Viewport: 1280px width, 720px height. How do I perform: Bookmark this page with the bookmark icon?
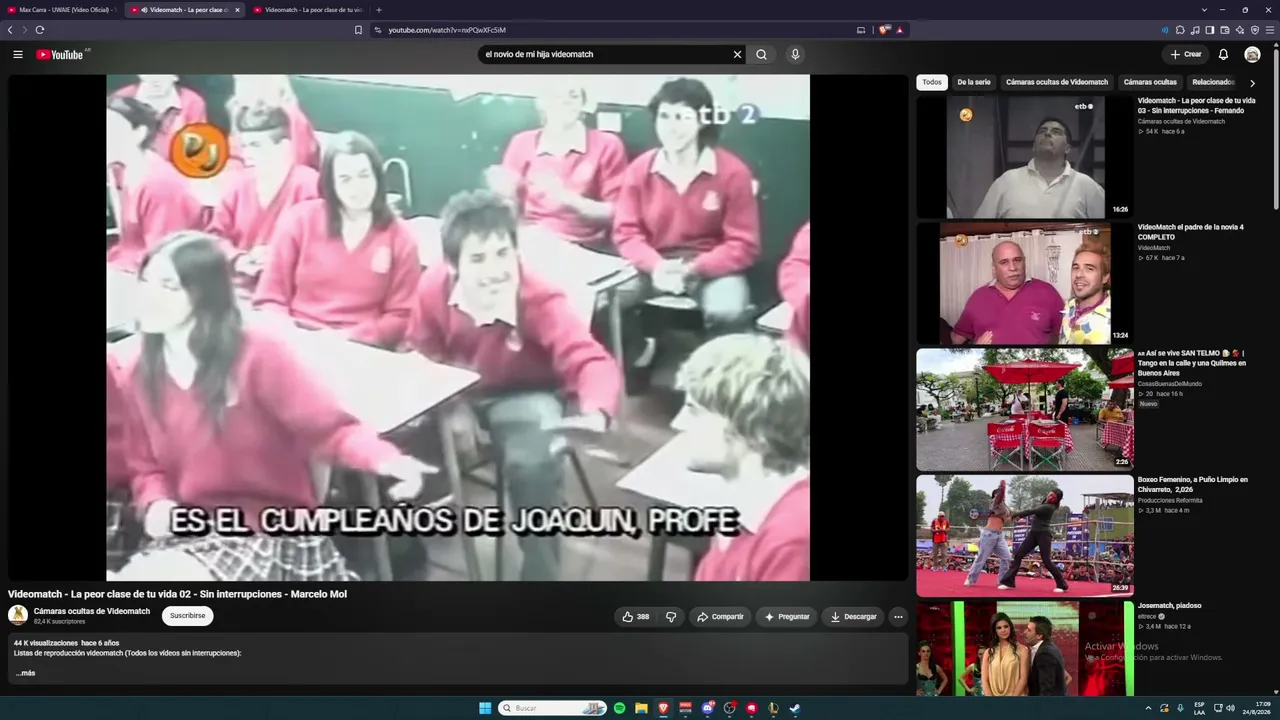358,30
